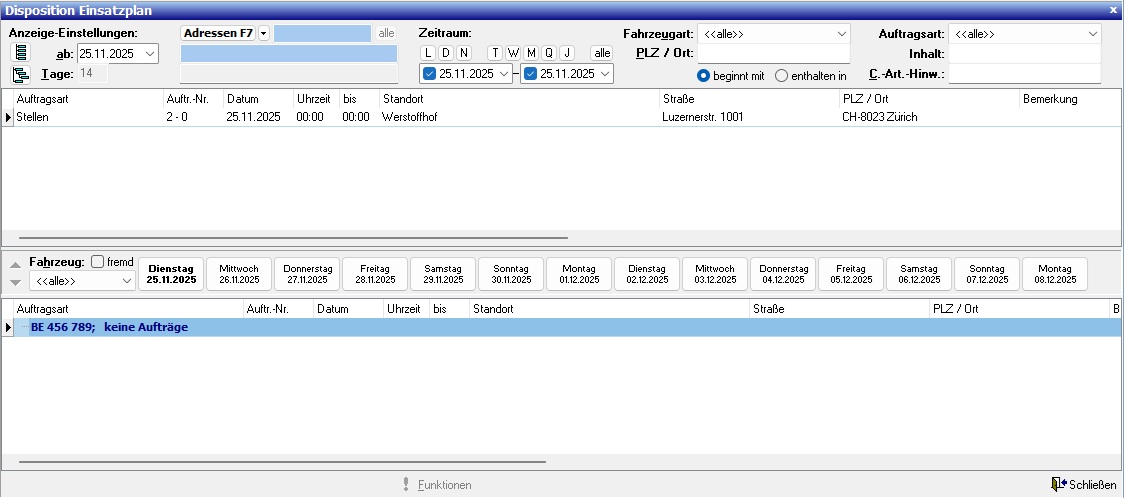Click the Adressen F7 button
The width and height of the screenshot is (1124, 498).
pos(218,33)
